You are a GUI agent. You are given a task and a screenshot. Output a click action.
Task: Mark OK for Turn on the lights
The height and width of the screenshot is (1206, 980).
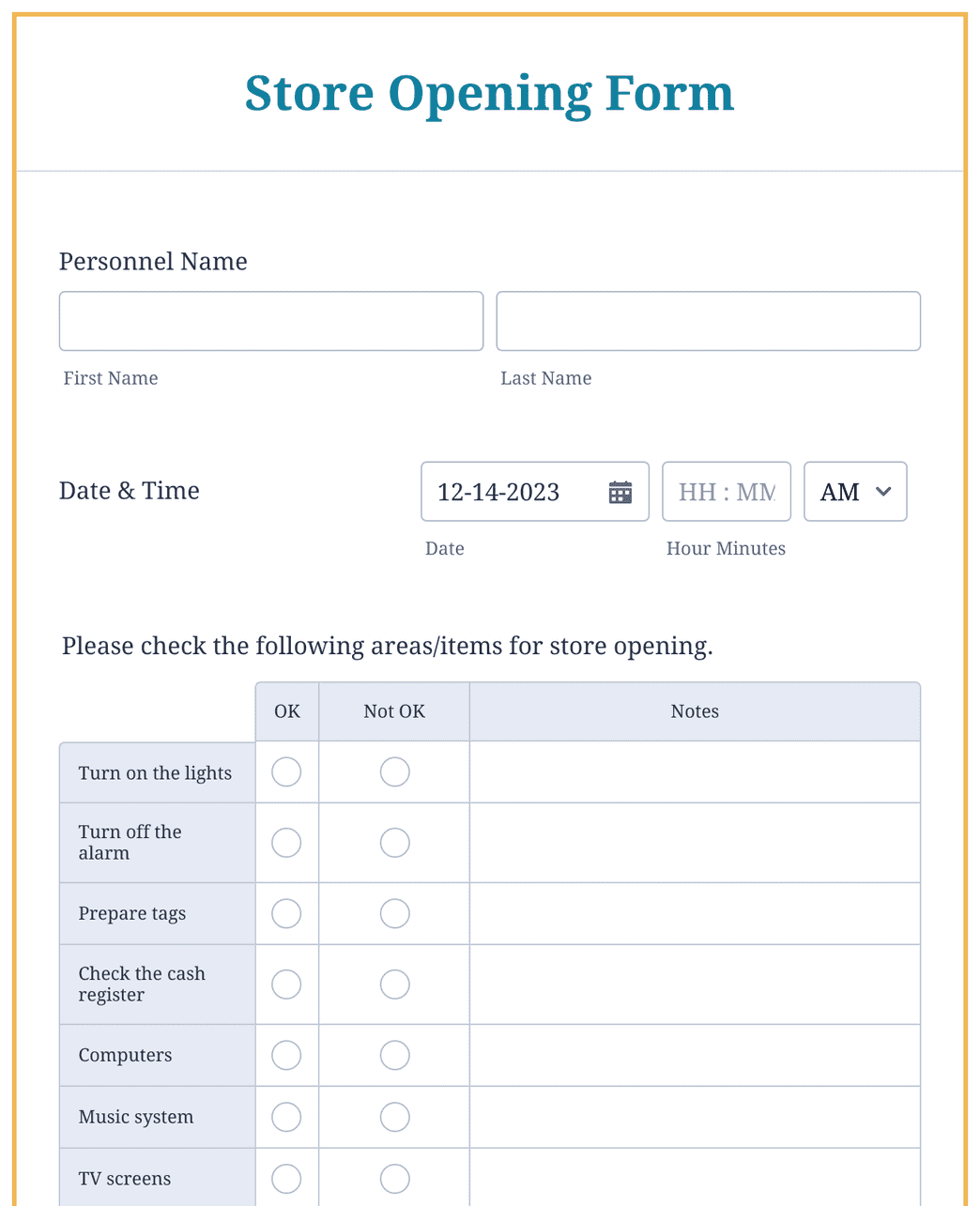[286, 772]
